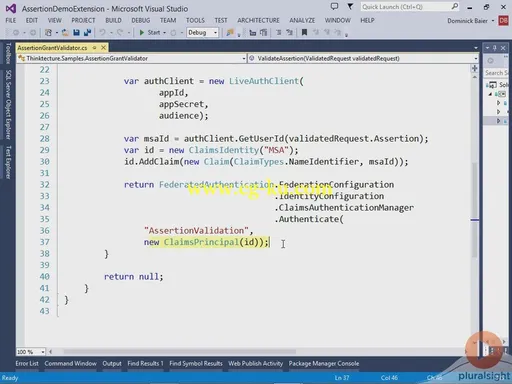
Task: Open the document tab list dropdown arrow
Action: tap(476, 48)
